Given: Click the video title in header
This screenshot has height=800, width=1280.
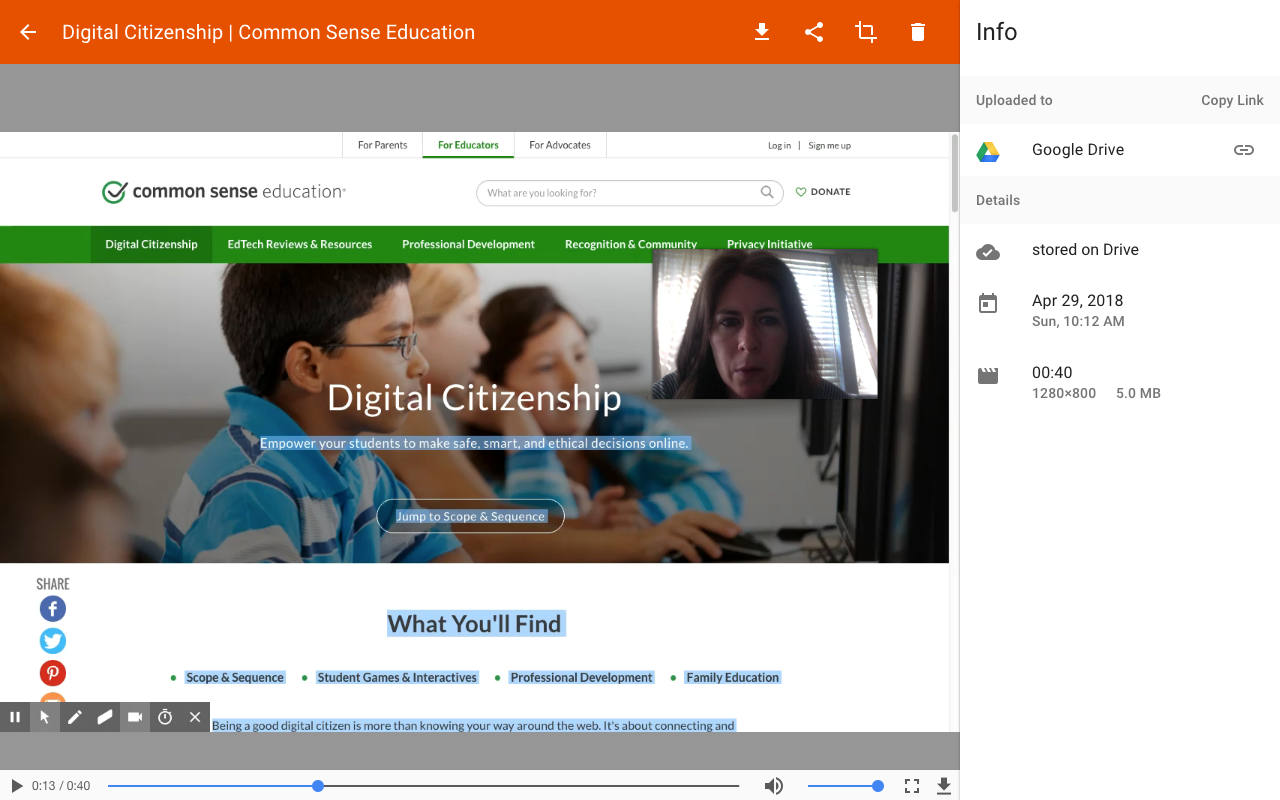Looking at the screenshot, I should click(x=268, y=32).
